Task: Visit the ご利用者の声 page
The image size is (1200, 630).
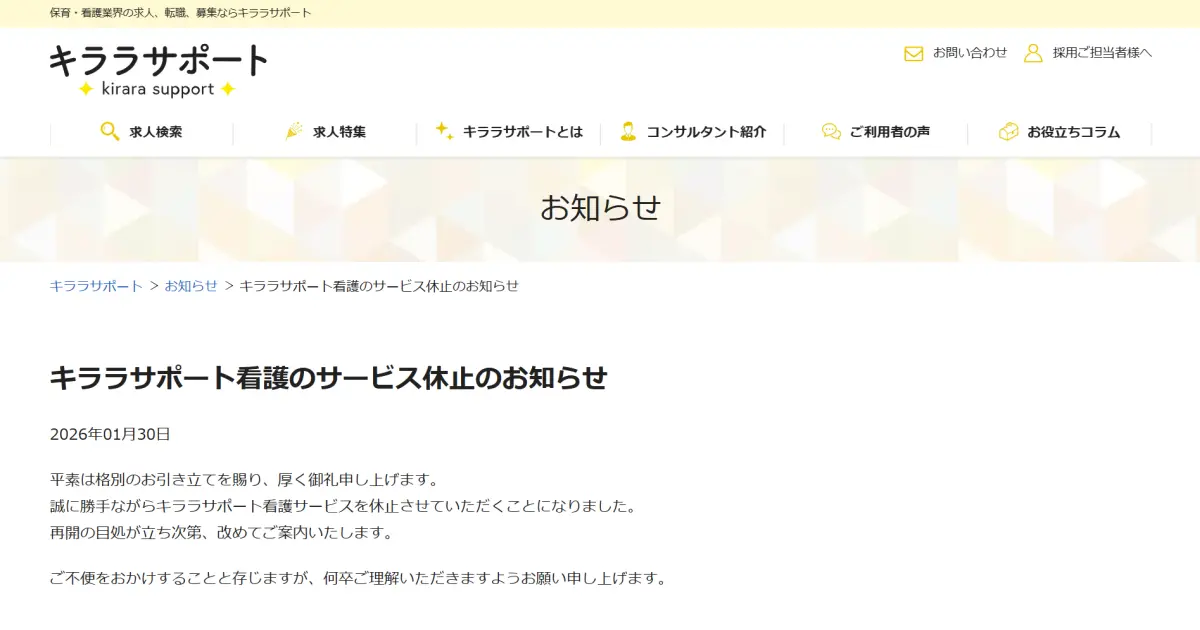Action: click(x=887, y=131)
